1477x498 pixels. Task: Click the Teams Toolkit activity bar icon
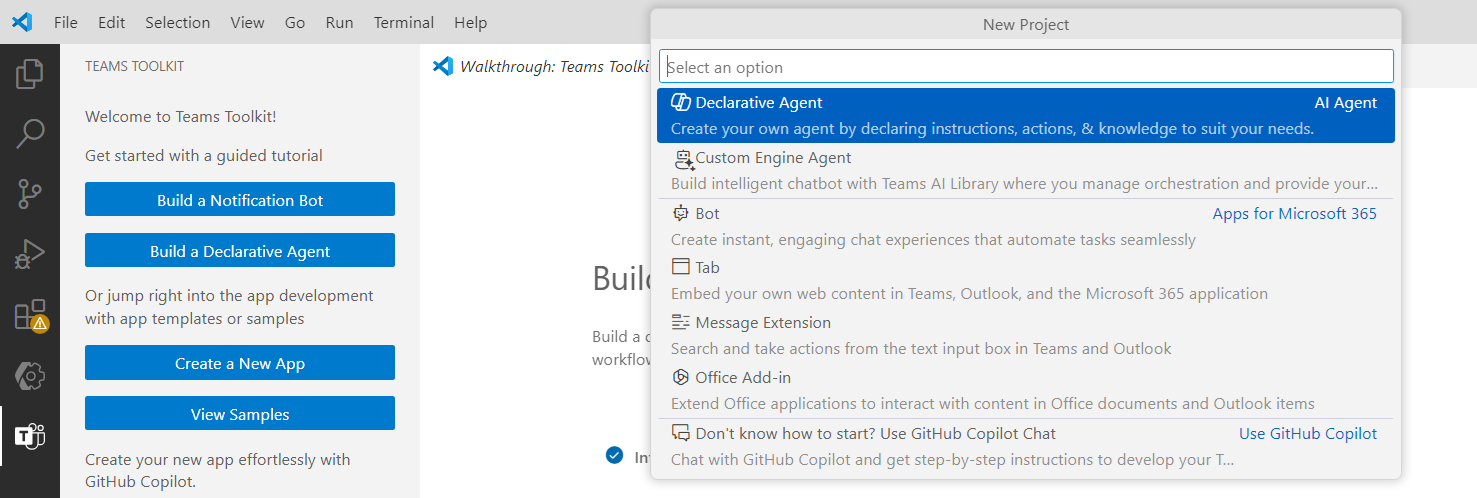(30, 436)
